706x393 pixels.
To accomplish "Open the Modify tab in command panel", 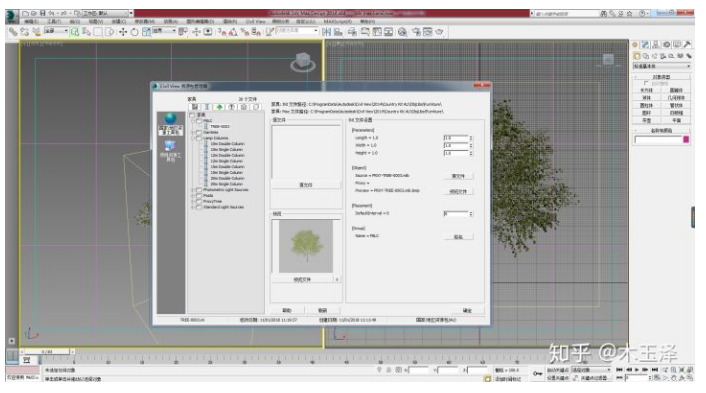I will click(645, 45).
